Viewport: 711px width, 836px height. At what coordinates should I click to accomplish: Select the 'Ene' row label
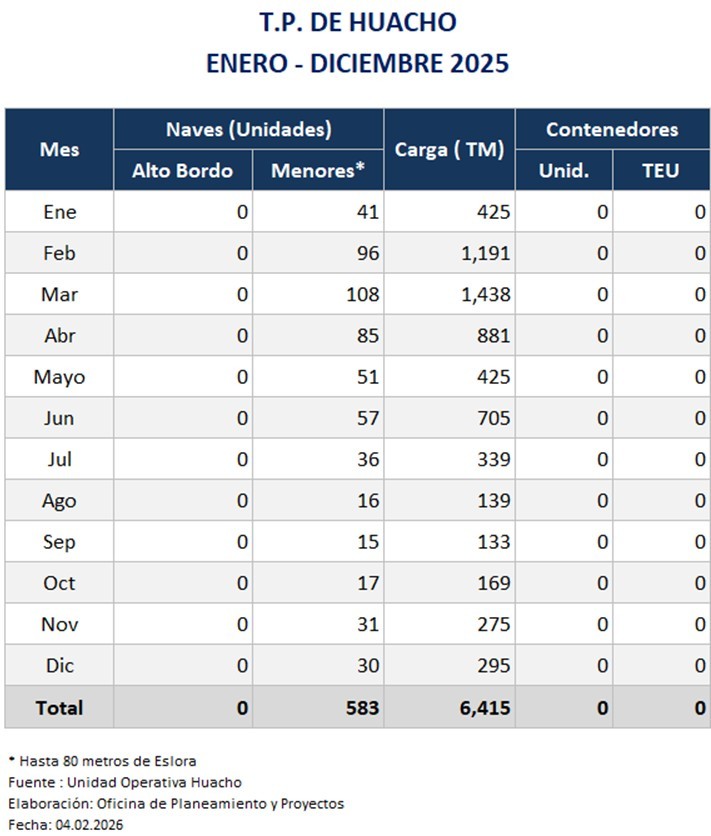point(59,212)
